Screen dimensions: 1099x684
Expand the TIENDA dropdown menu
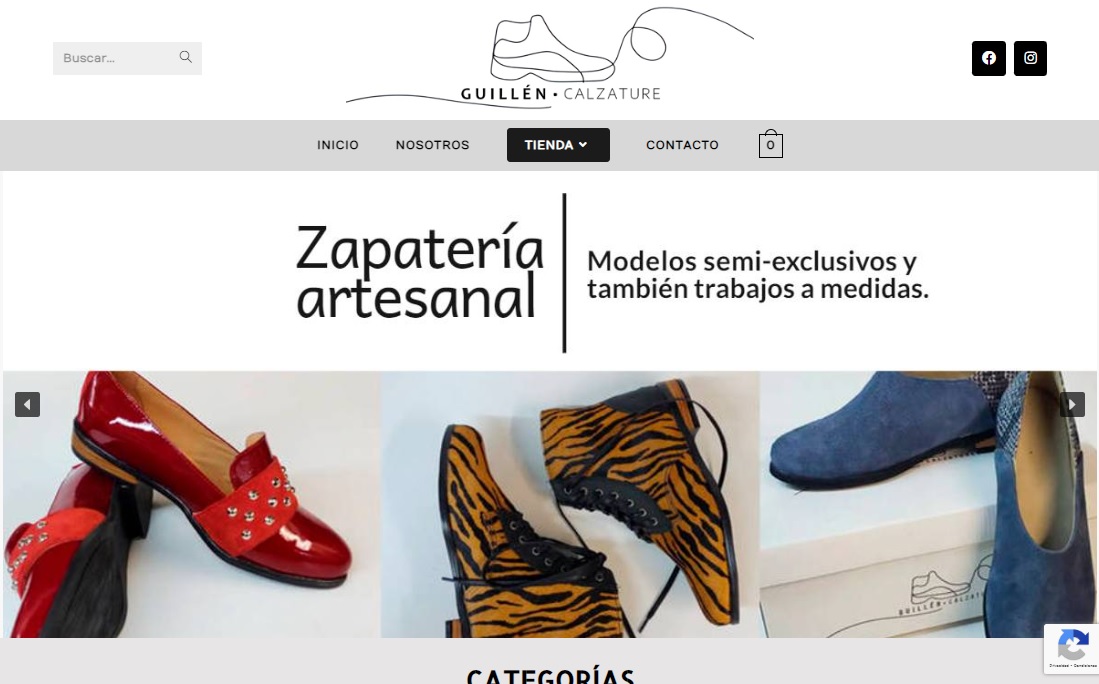[x=558, y=145]
